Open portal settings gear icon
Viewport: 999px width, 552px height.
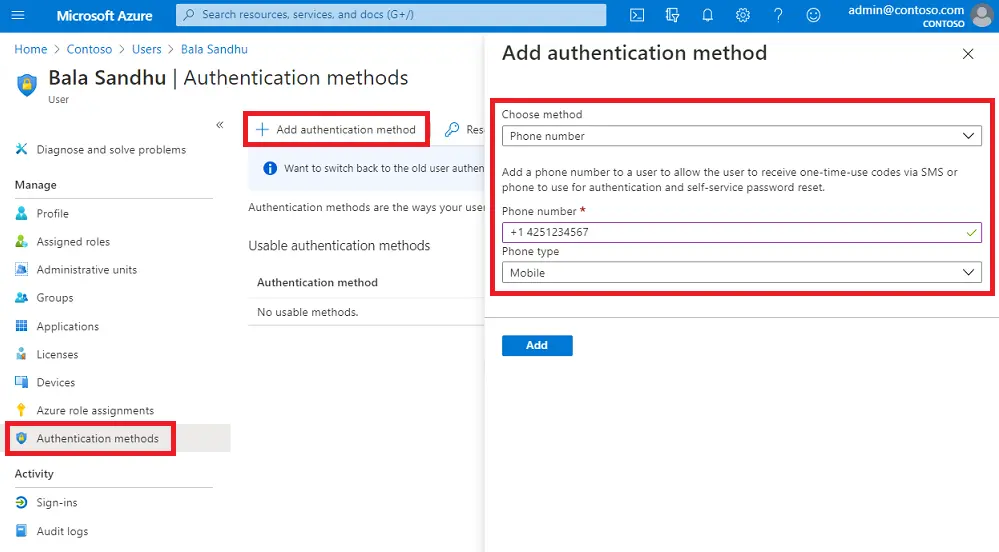743,15
